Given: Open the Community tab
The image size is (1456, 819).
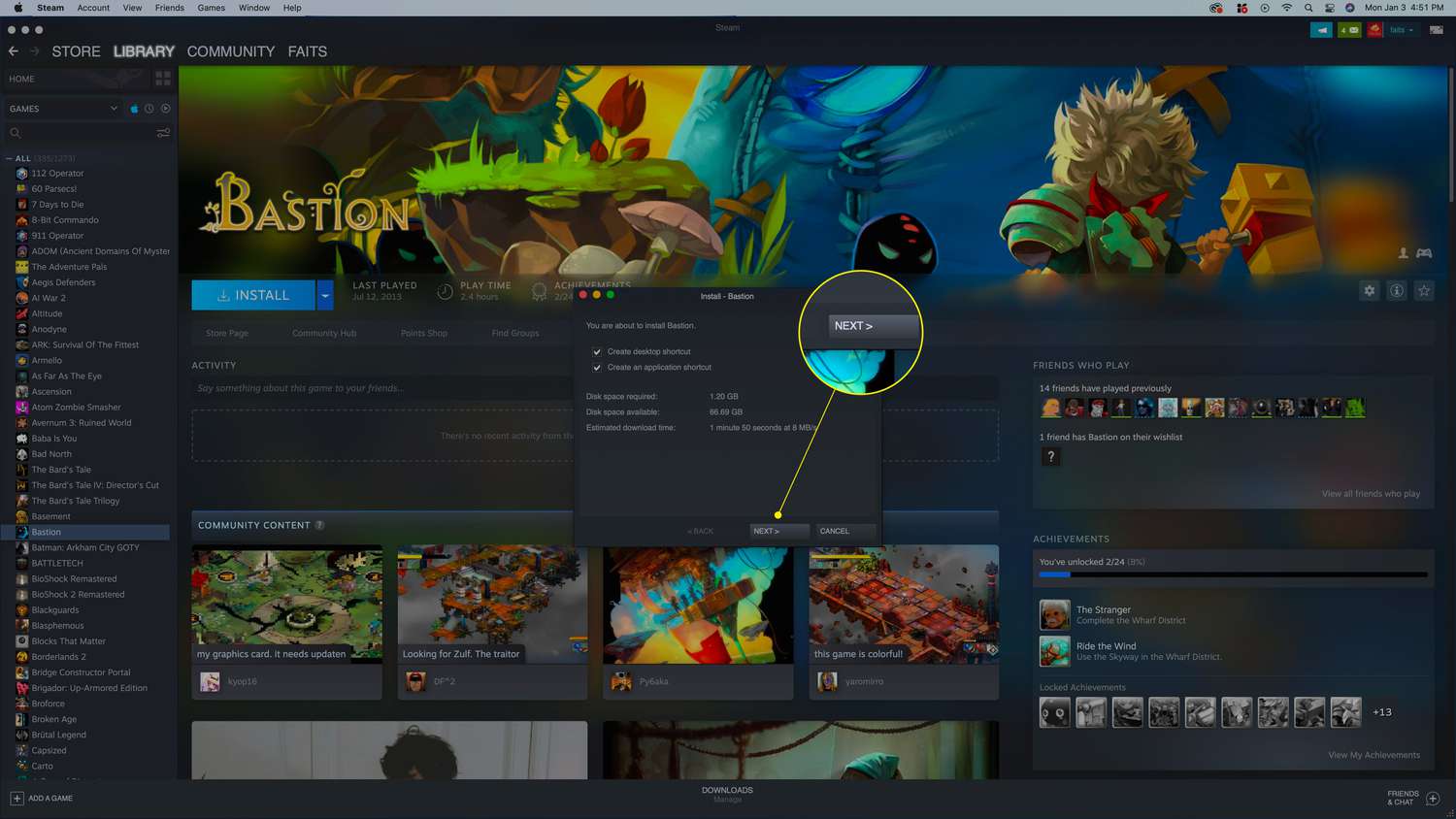Looking at the screenshot, I should coord(230,51).
